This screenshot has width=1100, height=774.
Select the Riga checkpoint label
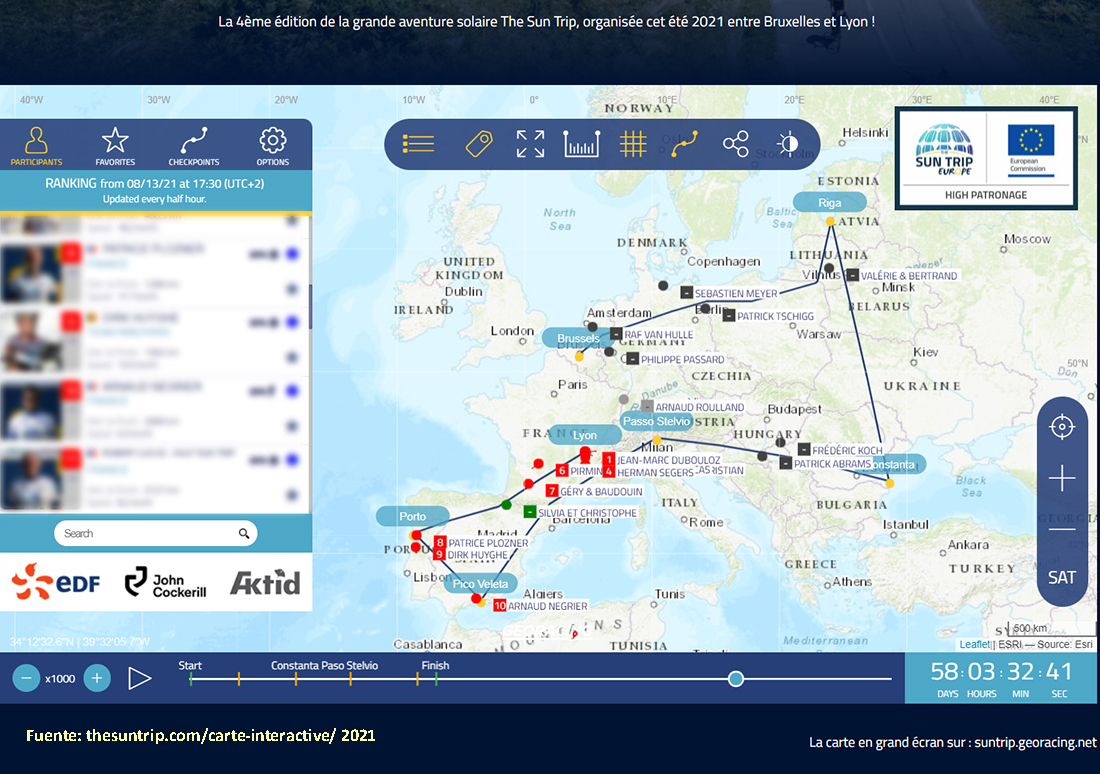click(x=829, y=203)
